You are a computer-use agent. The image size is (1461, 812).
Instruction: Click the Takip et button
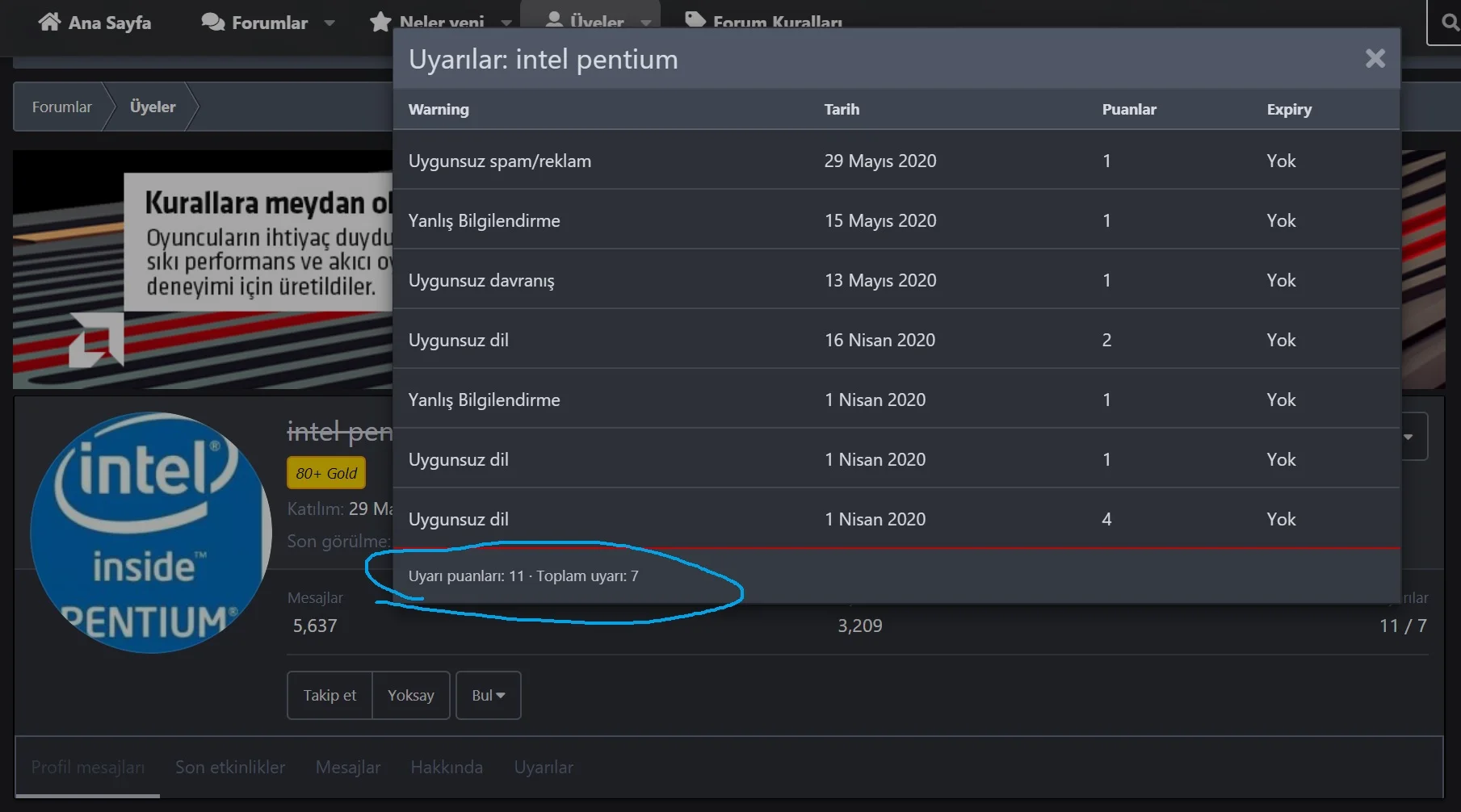[330, 695]
